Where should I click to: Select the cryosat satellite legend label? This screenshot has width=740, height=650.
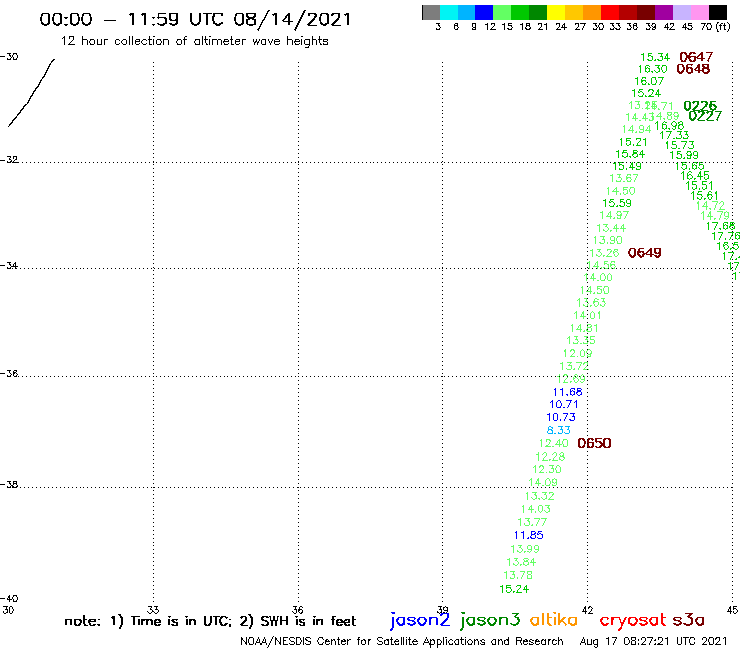coord(632,620)
